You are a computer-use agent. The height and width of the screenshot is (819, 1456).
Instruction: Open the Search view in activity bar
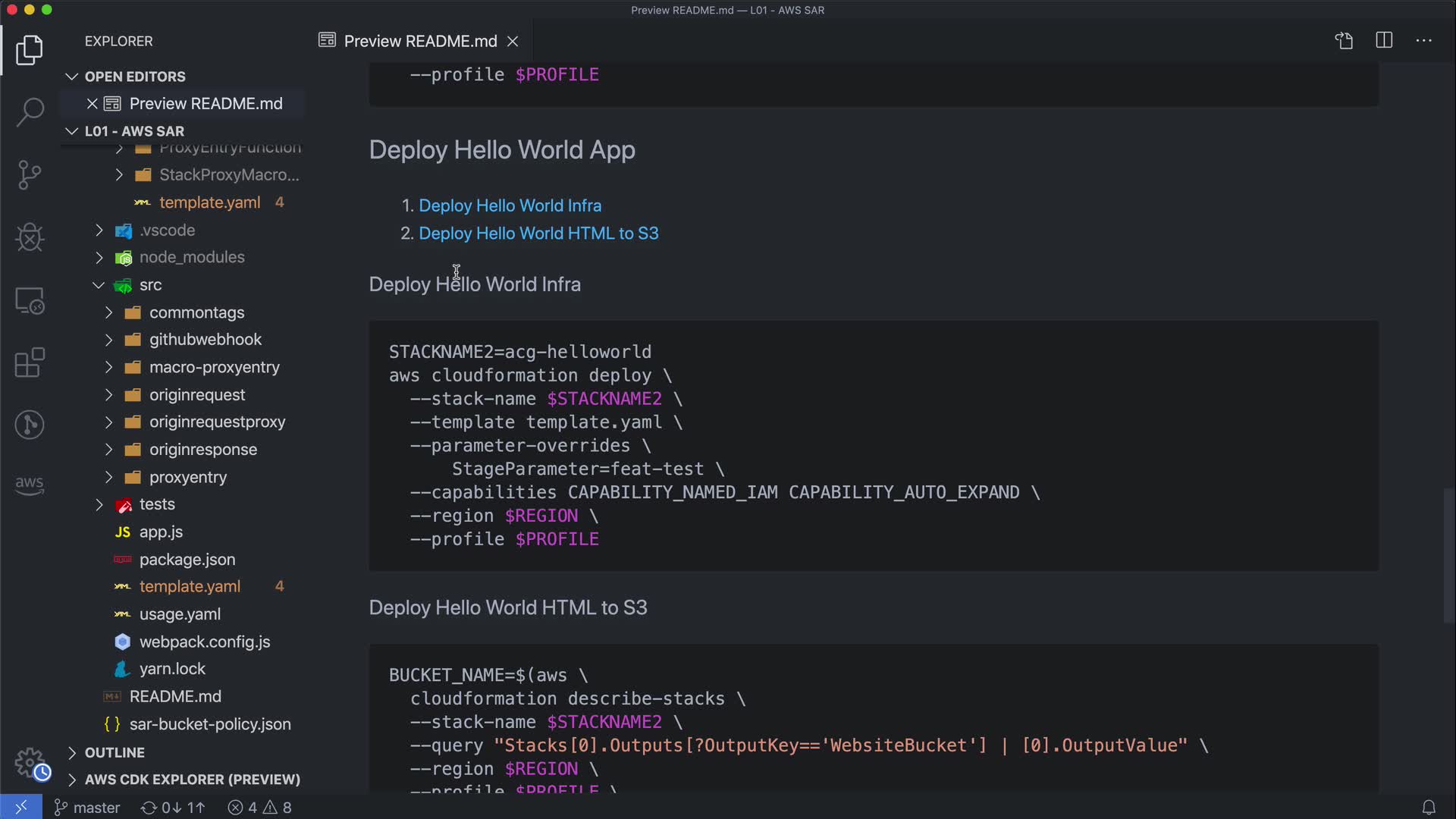30,112
